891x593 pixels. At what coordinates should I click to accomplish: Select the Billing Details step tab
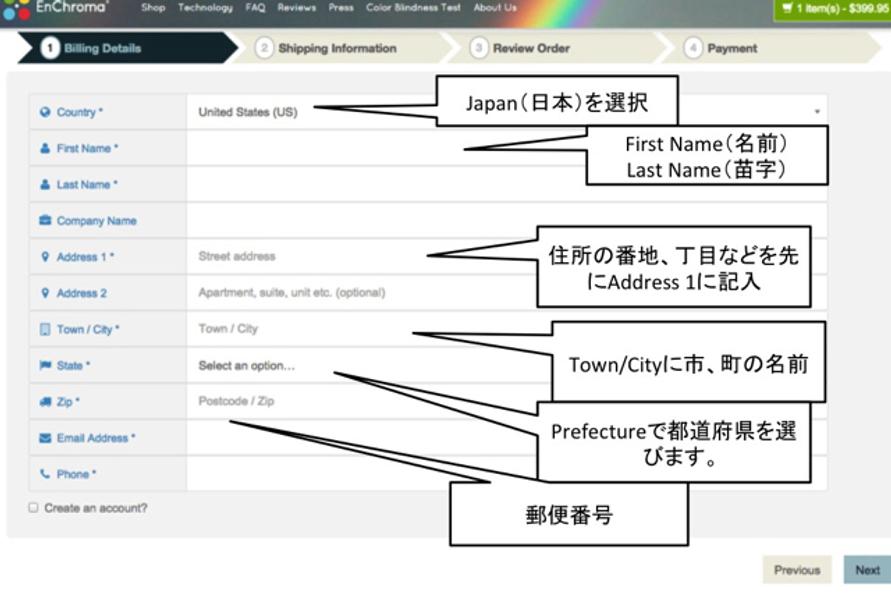pyautogui.click(x=128, y=48)
